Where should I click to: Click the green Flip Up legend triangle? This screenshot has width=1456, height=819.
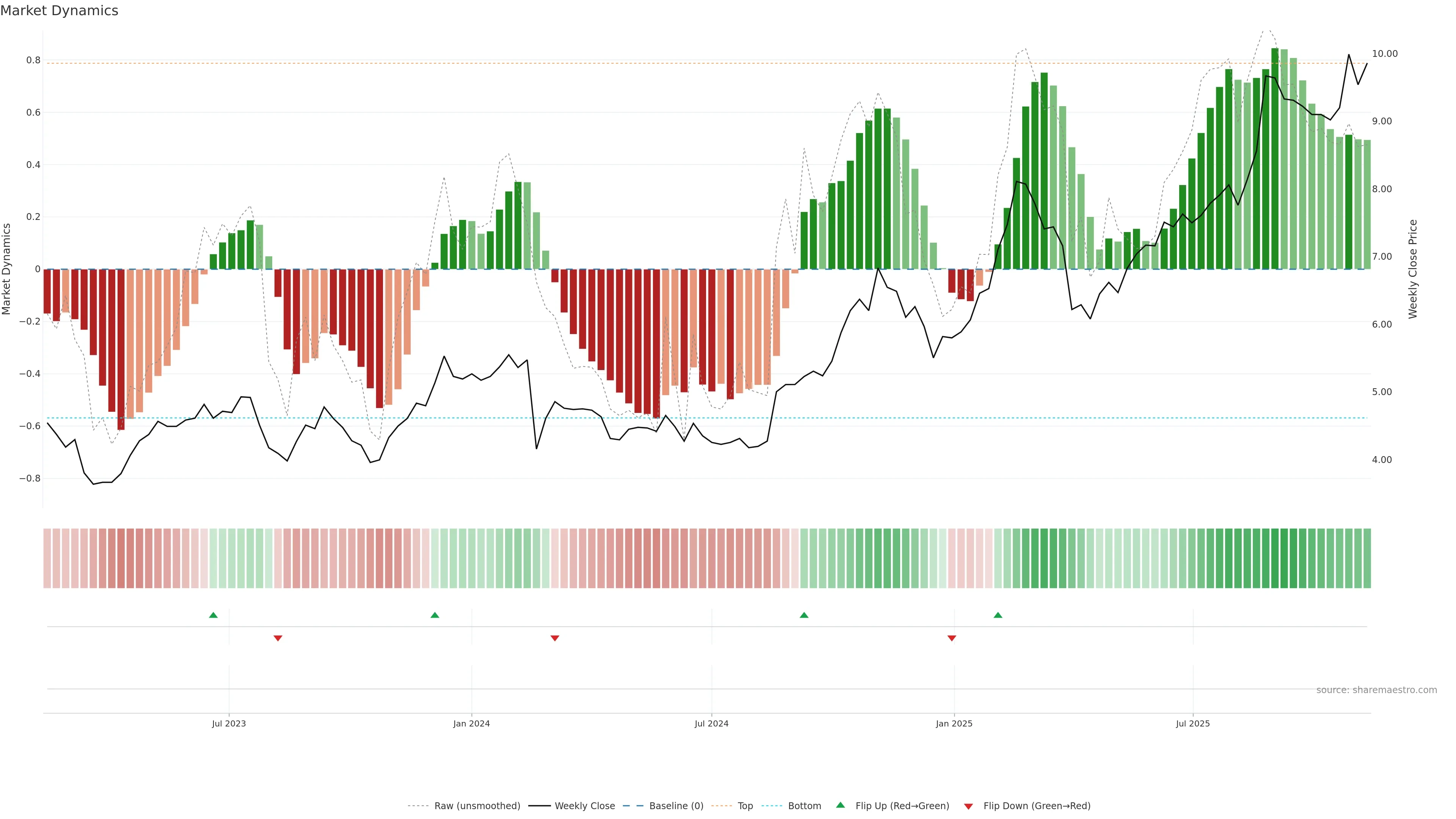(841, 805)
